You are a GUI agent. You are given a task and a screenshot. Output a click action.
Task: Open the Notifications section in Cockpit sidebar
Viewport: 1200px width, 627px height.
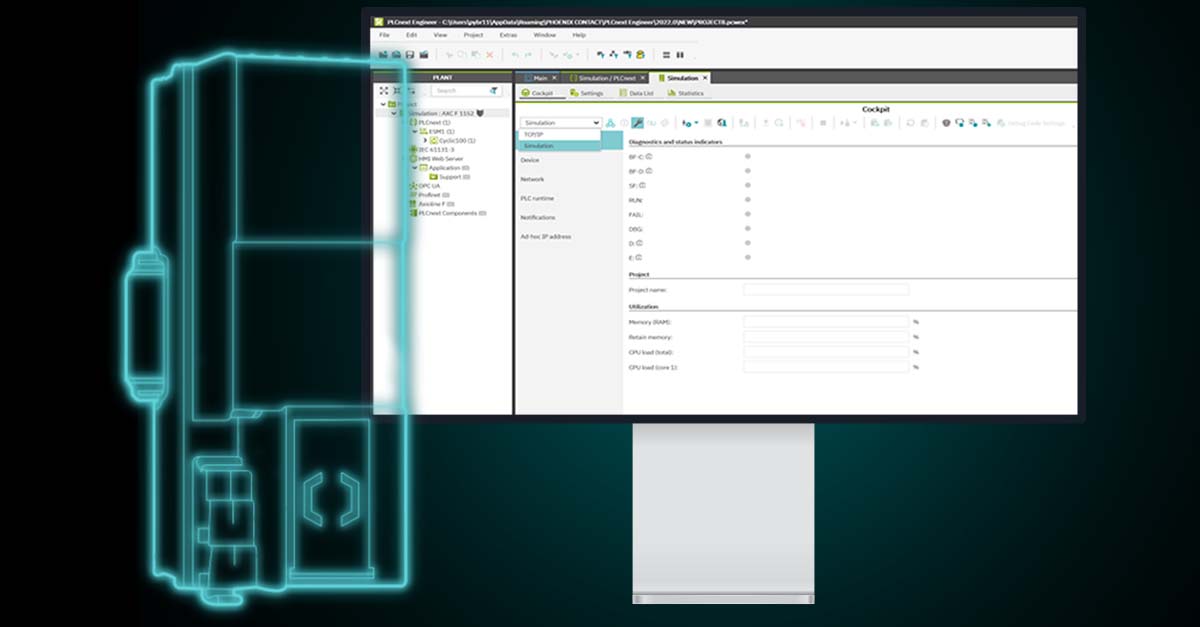tap(538, 217)
